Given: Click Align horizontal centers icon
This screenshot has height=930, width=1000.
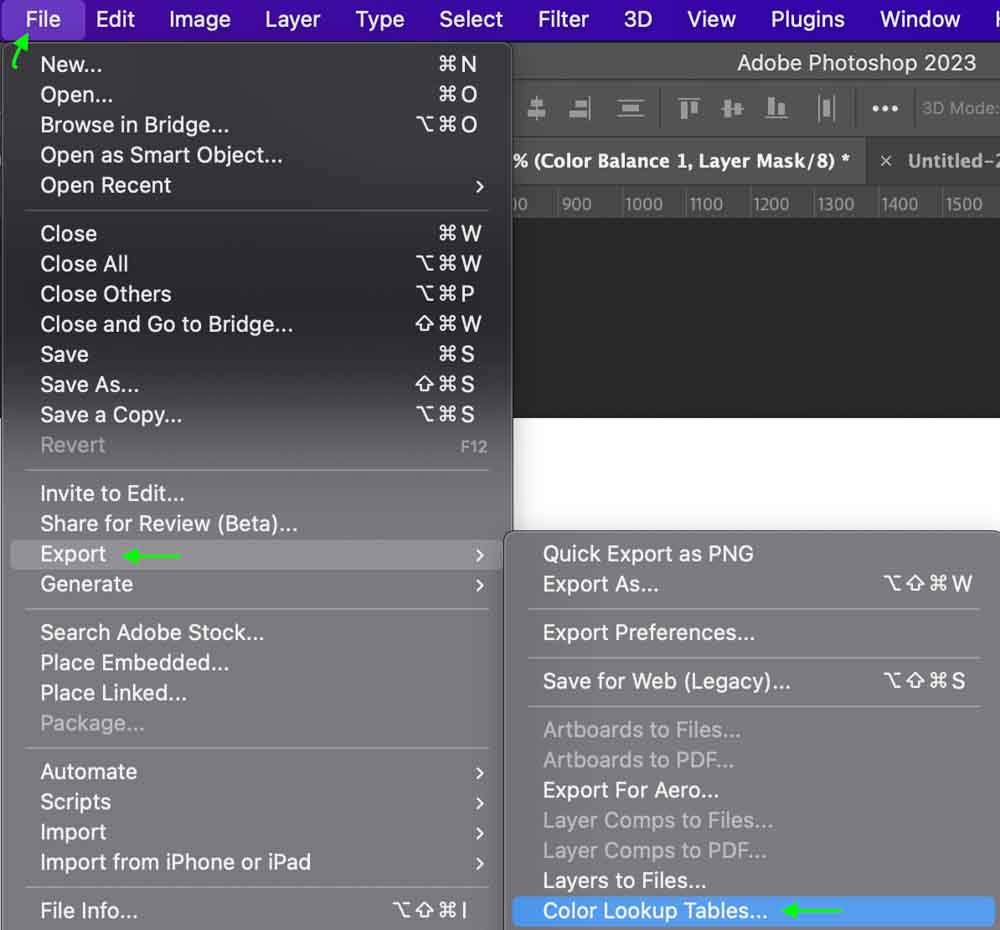Looking at the screenshot, I should click(x=537, y=108).
